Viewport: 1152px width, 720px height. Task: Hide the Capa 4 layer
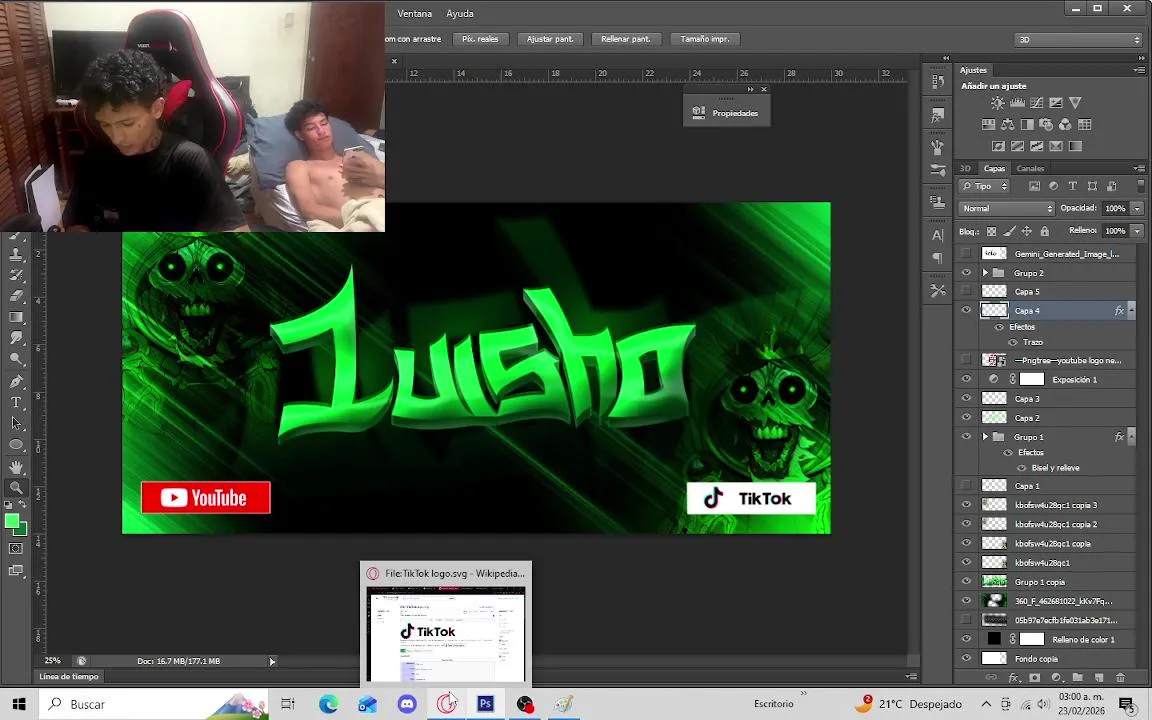966,310
